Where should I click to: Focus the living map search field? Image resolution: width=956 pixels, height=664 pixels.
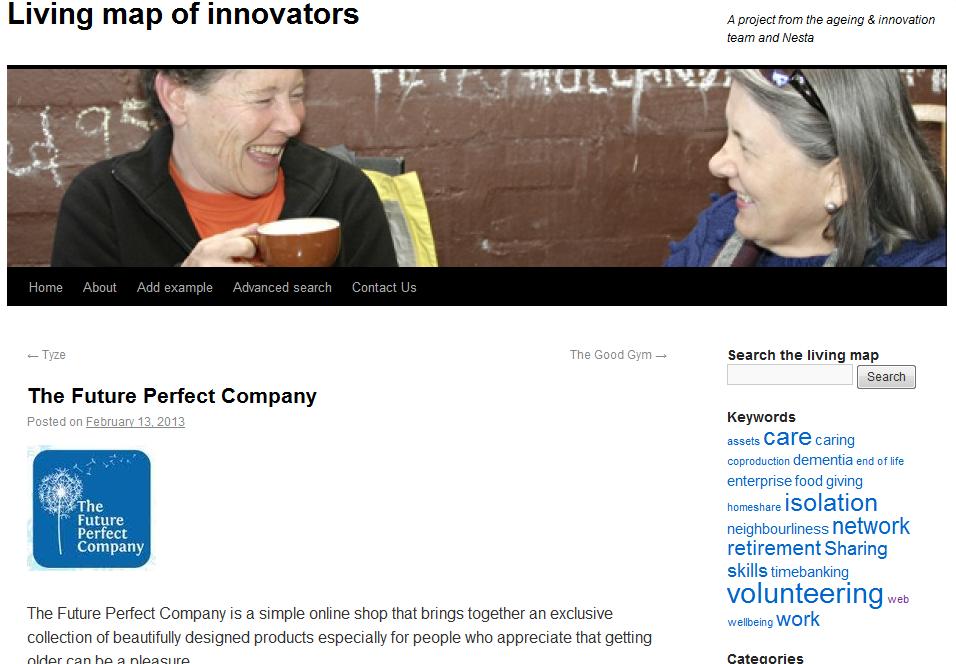tap(790, 375)
